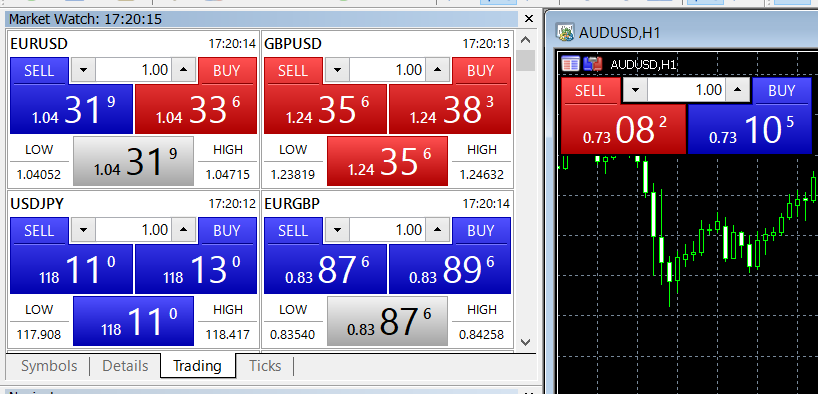This screenshot has height=394, width=818.
Task: Click the one-click trading panel icon on AUDUSD chart
Action: coord(570,64)
